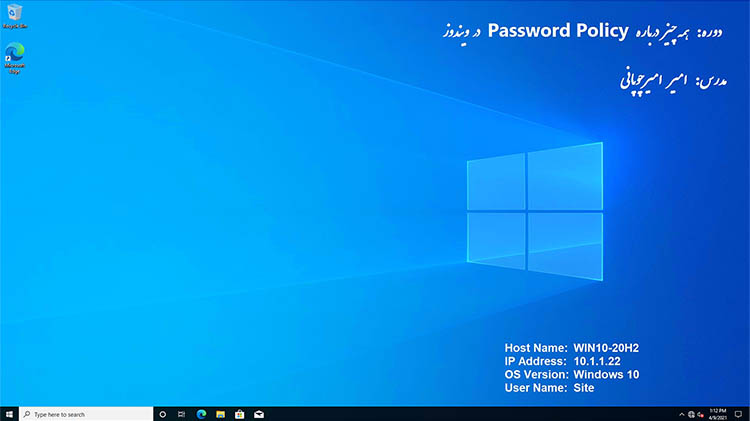
Task: Open the taskbar clock and date
Action: point(717,414)
